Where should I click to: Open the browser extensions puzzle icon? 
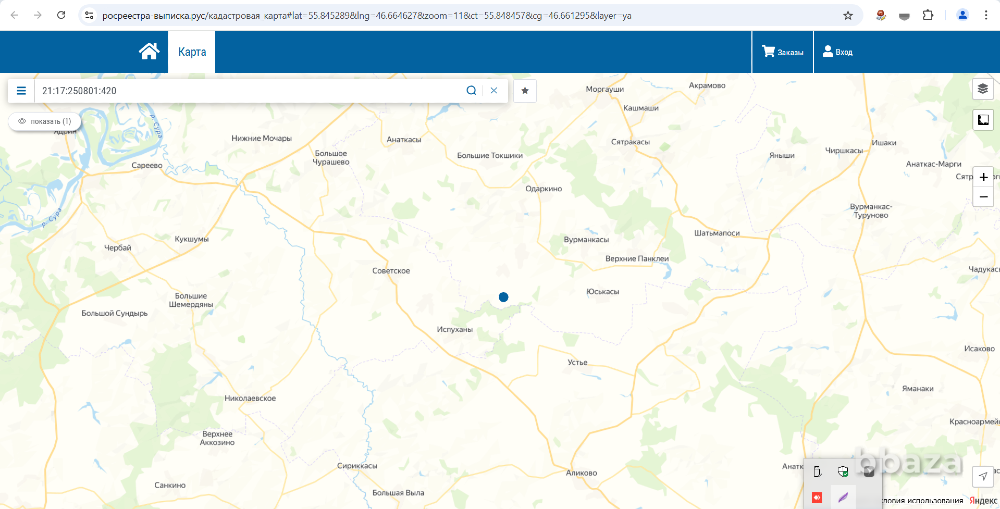coord(927,16)
